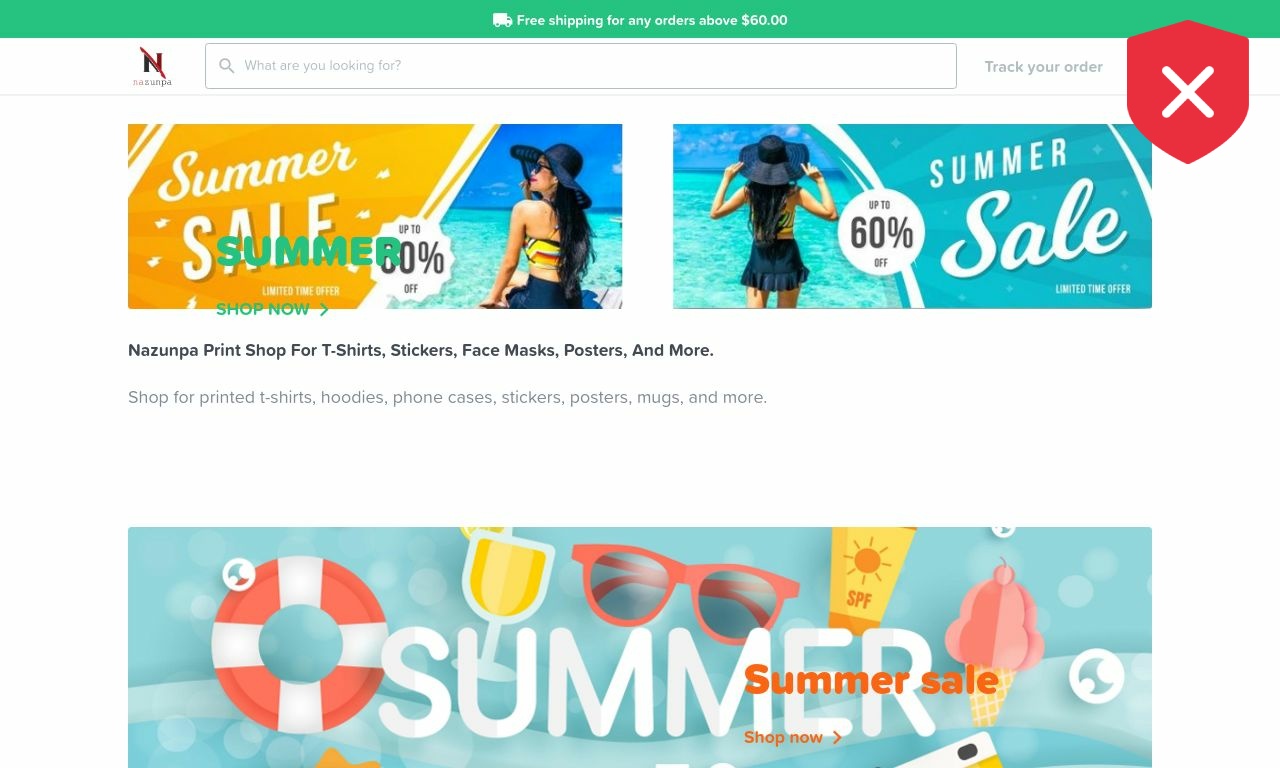Click the free shipping announcement text
This screenshot has height=768, width=1280.
point(652,20)
